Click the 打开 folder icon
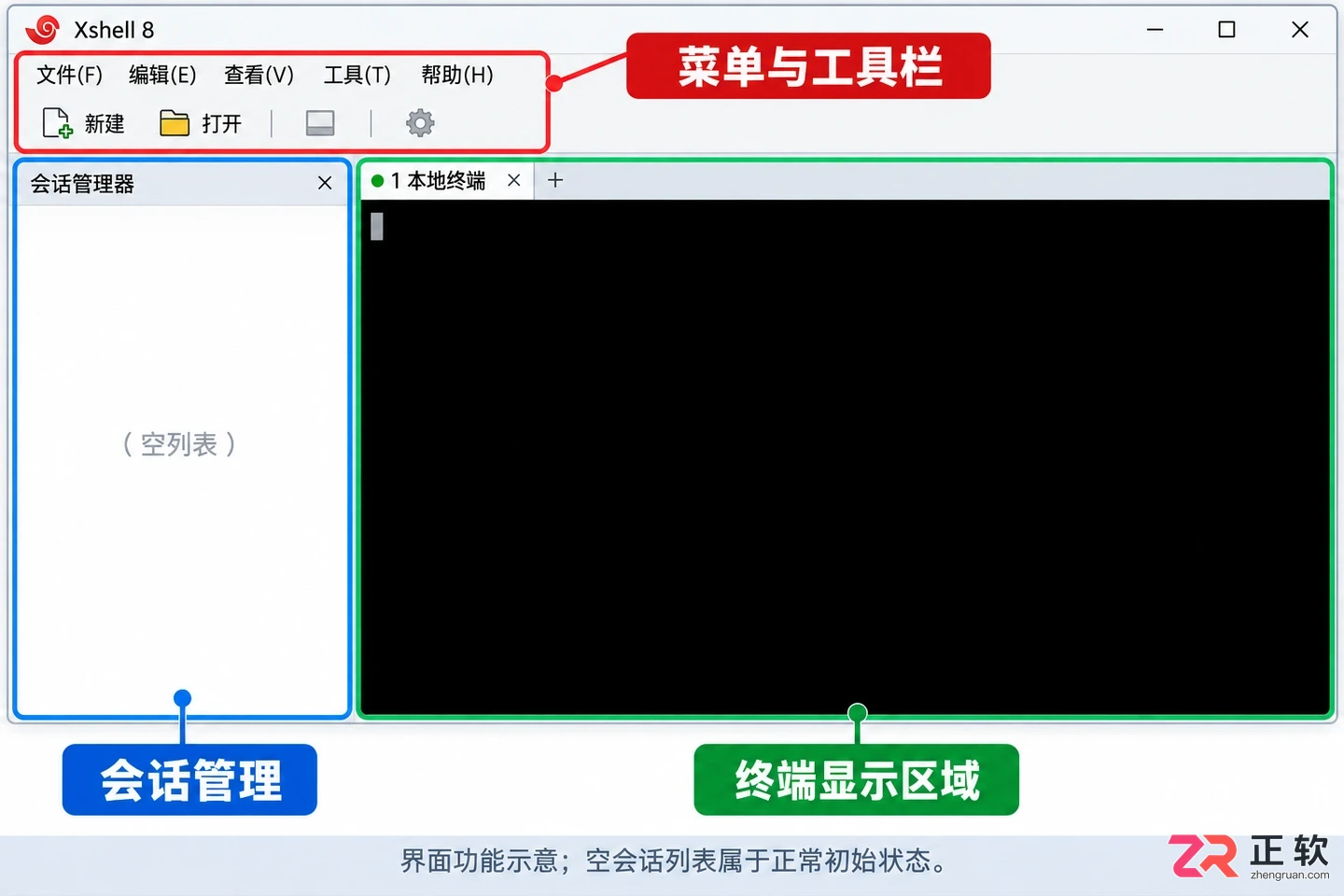The width and height of the screenshot is (1344, 896). pos(175,123)
